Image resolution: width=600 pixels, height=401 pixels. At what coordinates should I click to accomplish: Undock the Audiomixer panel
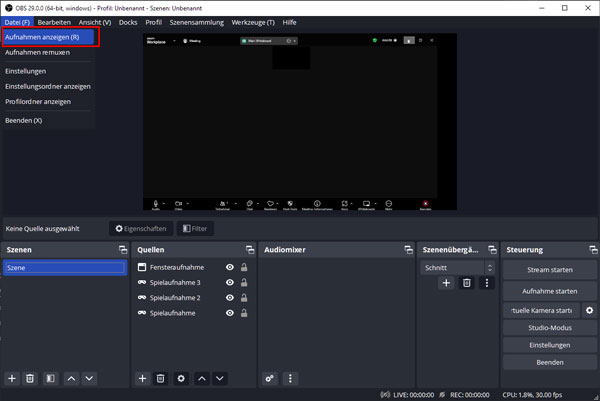click(409, 250)
